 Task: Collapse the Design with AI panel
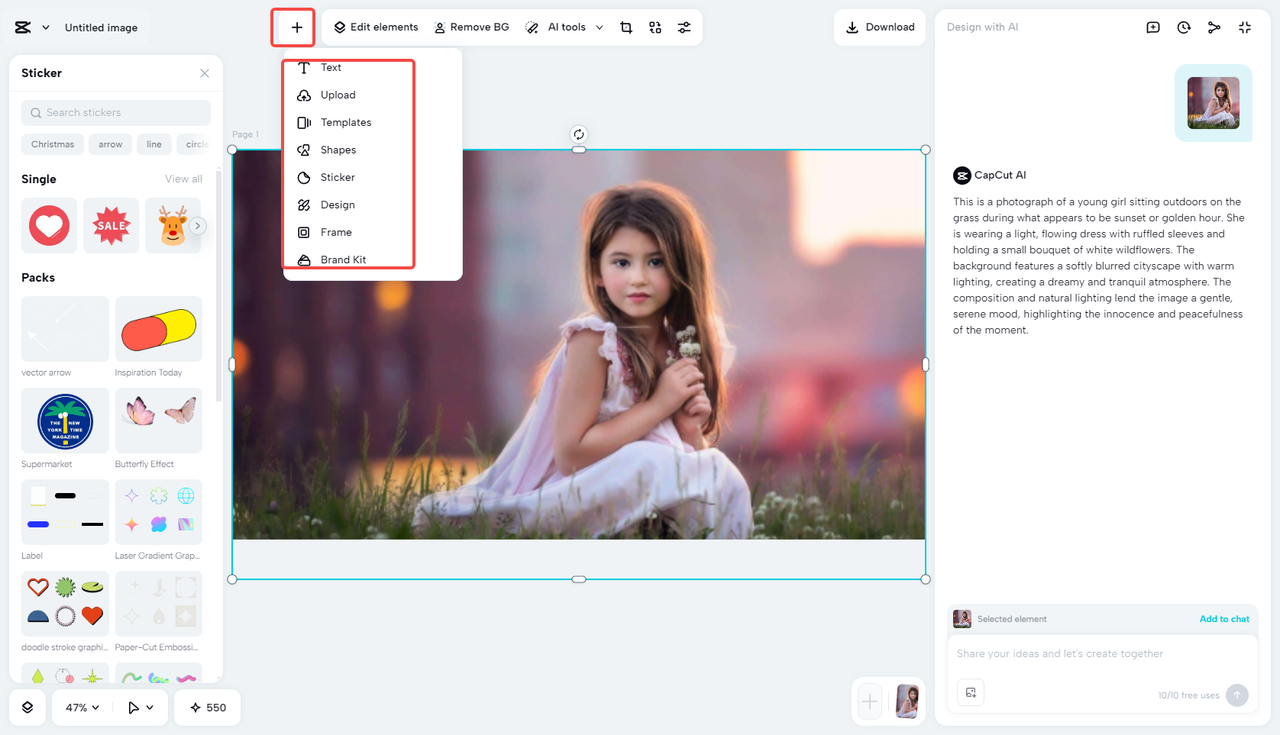point(1245,27)
